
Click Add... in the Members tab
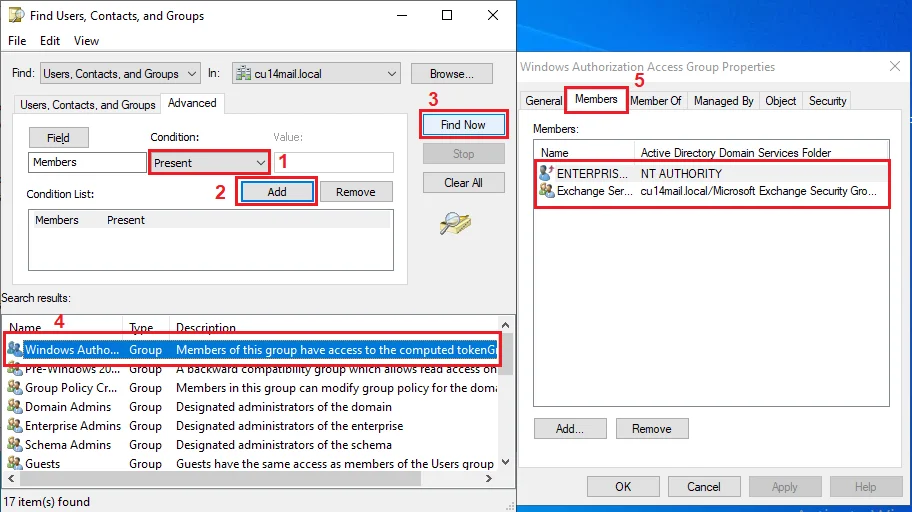point(570,429)
